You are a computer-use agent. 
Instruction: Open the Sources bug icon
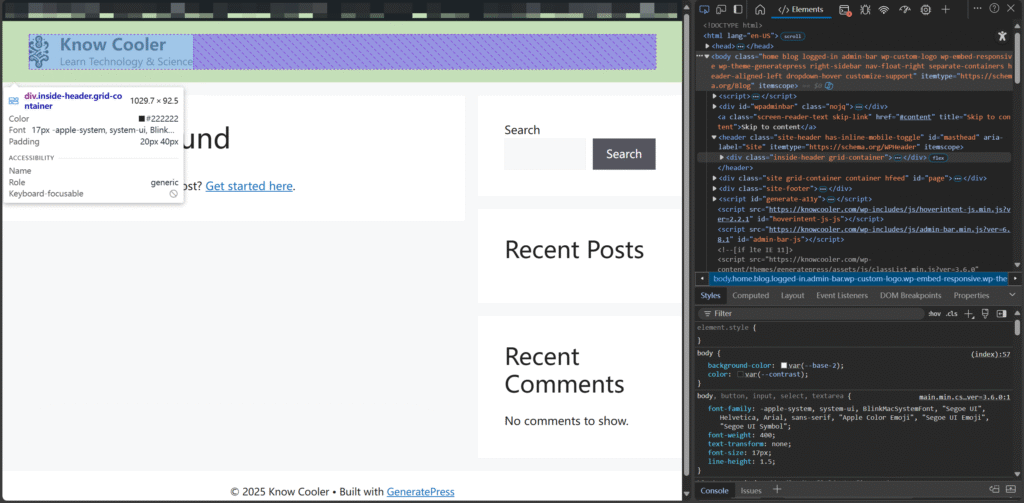pos(865,9)
